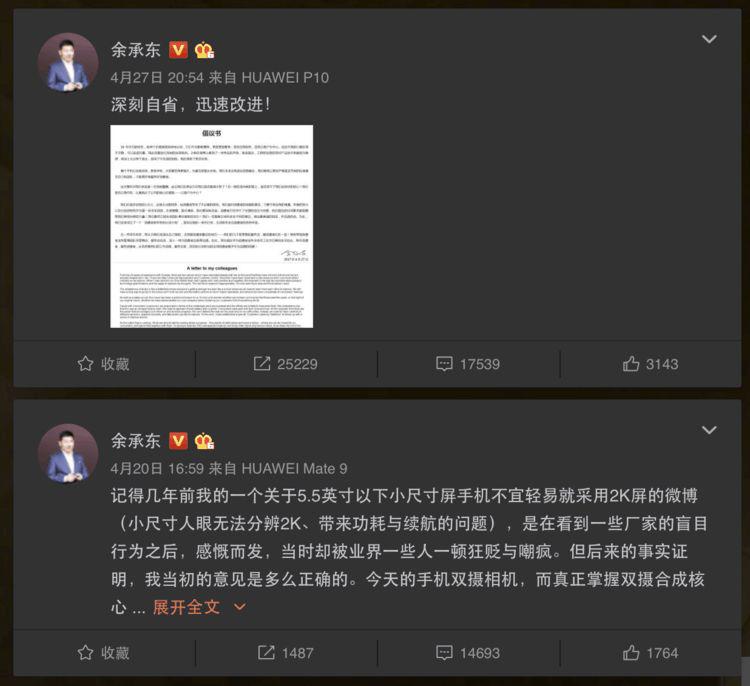Click the 4月20日 16:59 timestamp
The height and width of the screenshot is (686, 750).
tap(157, 468)
